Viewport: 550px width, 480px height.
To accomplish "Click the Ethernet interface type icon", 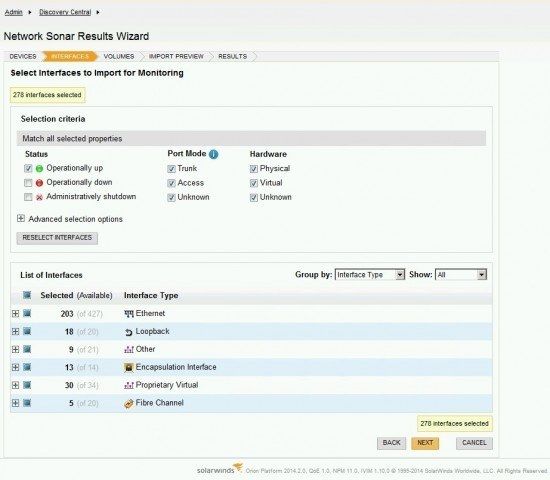I will coord(129,314).
